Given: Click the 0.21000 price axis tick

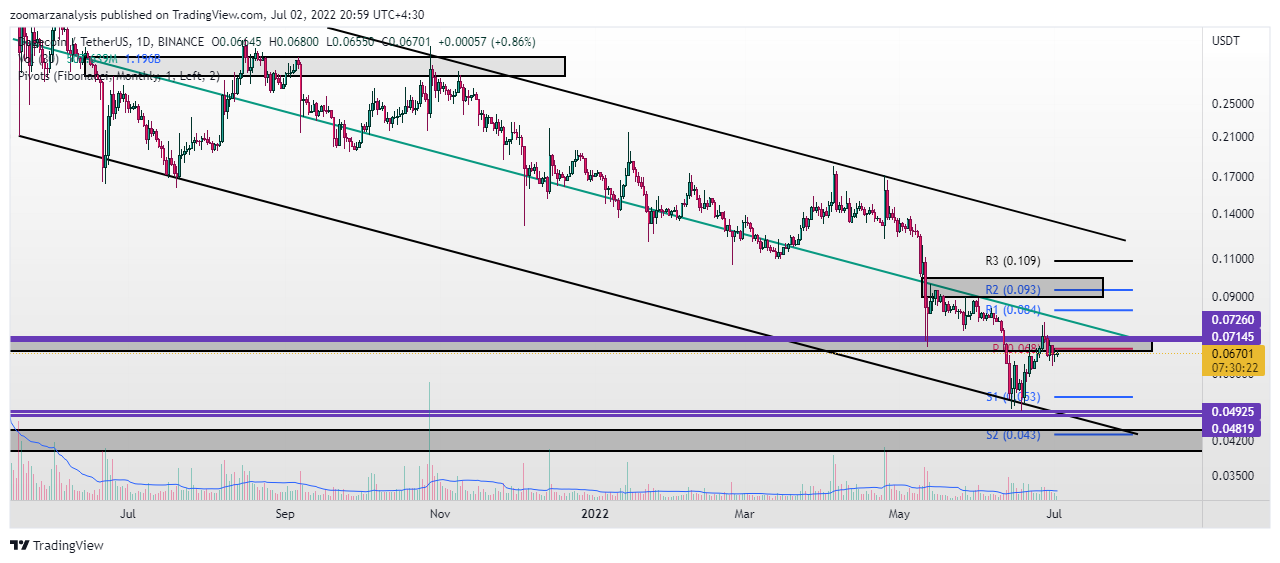Looking at the screenshot, I should click(x=1233, y=137).
